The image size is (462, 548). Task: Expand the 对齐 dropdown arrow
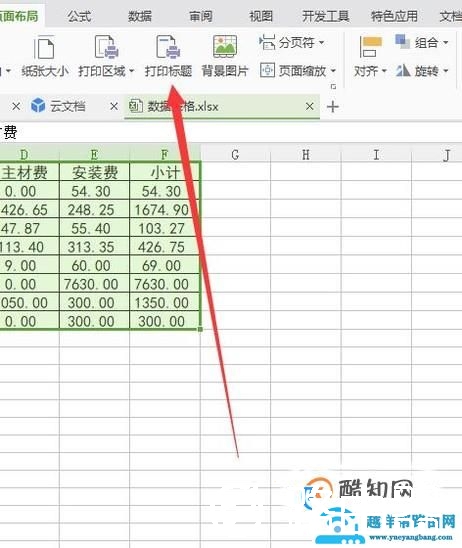tap(384, 71)
